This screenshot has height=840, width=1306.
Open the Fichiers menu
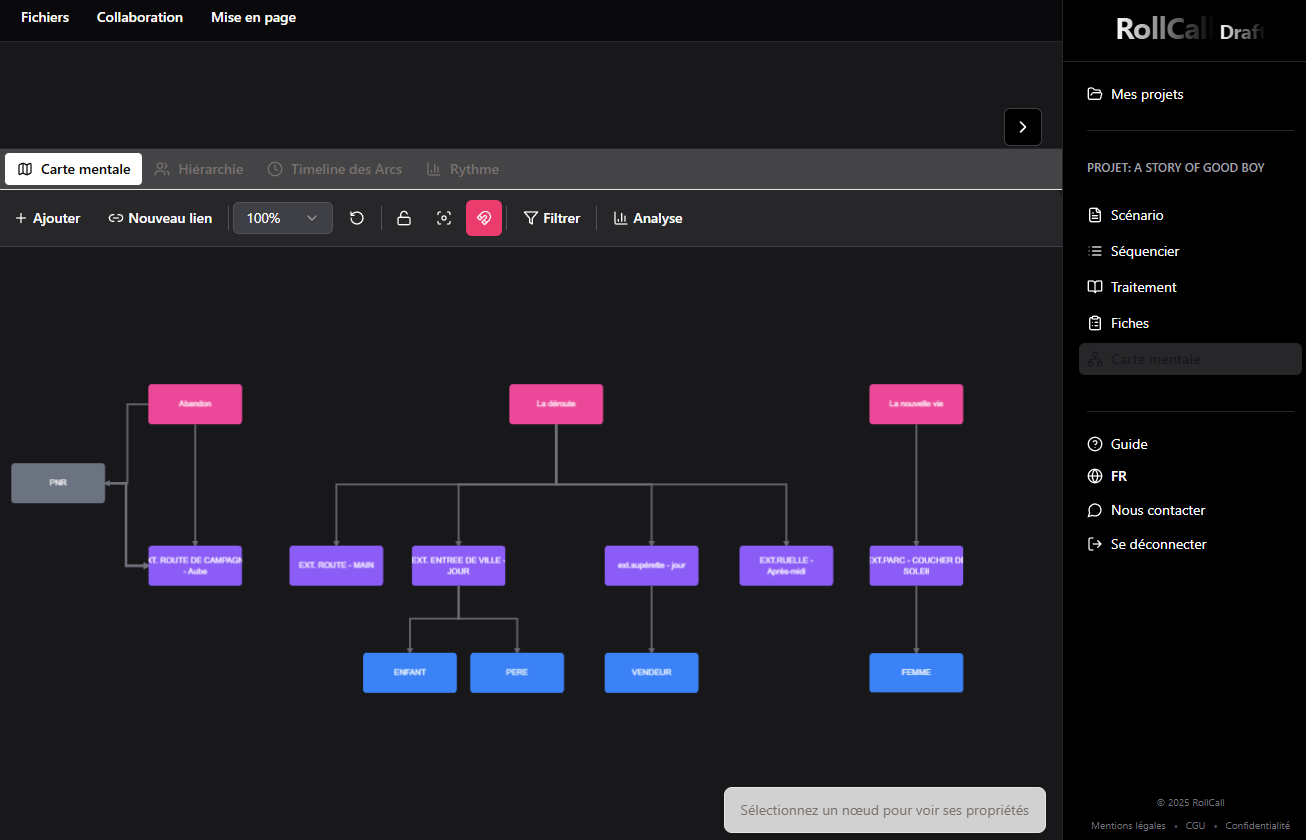tap(45, 17)
